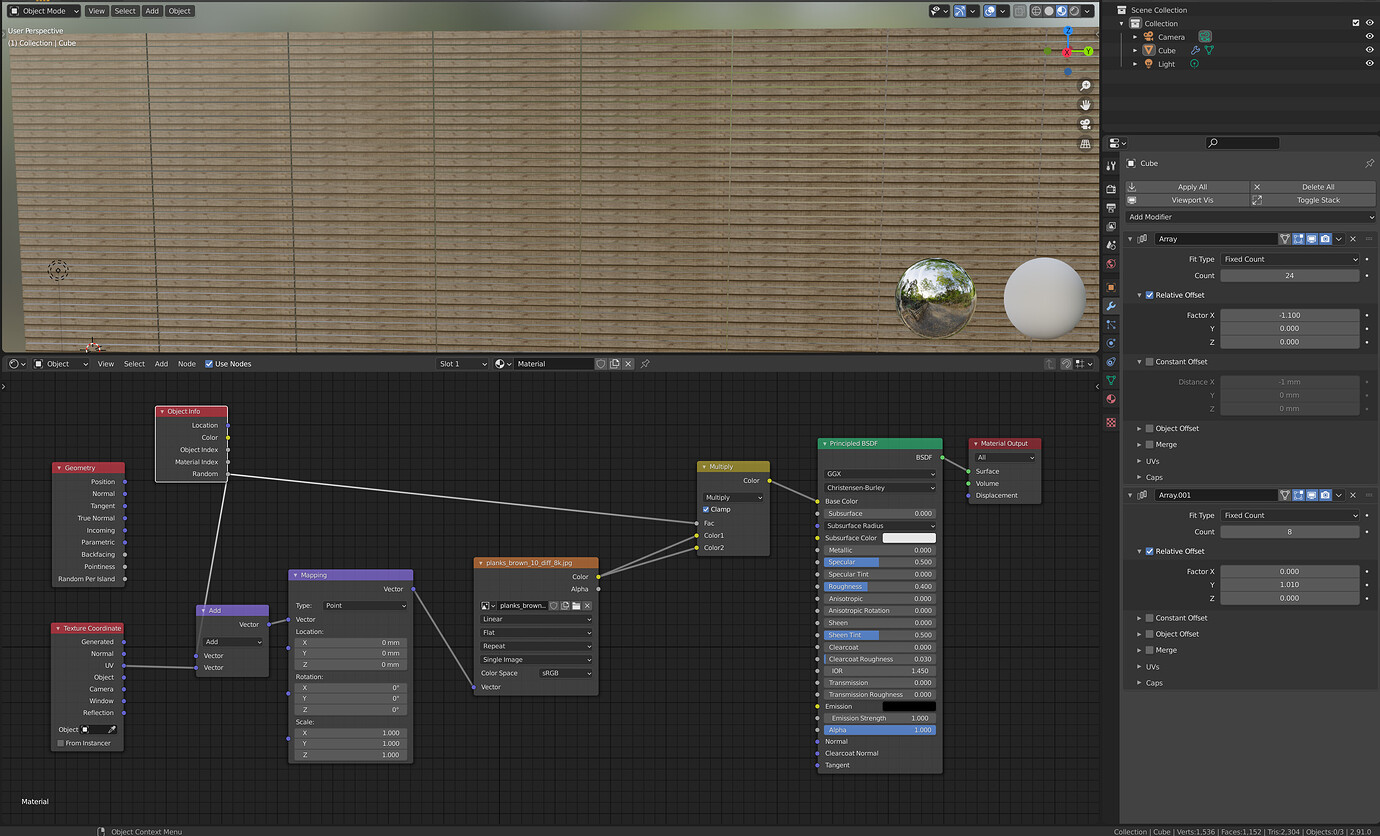Image resolution: width=1380 pixels, height=836 pixels.
Task: Open the Object Constraints properties tab
Action: click(1111, 362)
